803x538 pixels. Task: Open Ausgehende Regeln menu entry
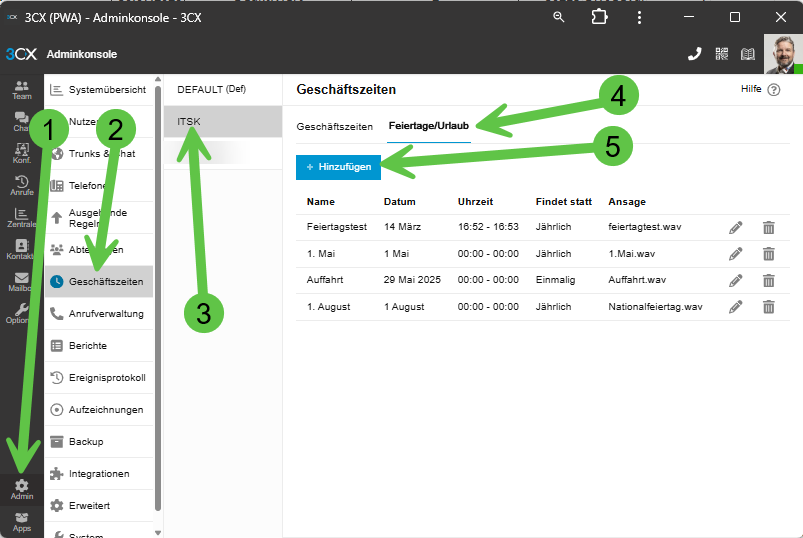pos(99,218)
